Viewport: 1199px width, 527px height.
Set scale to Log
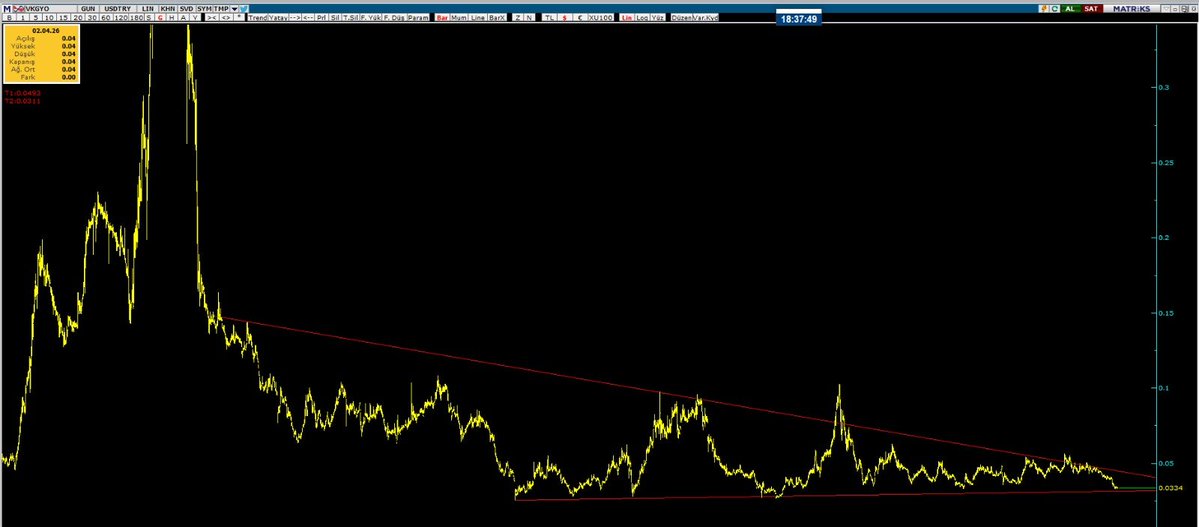click(642, 17)
